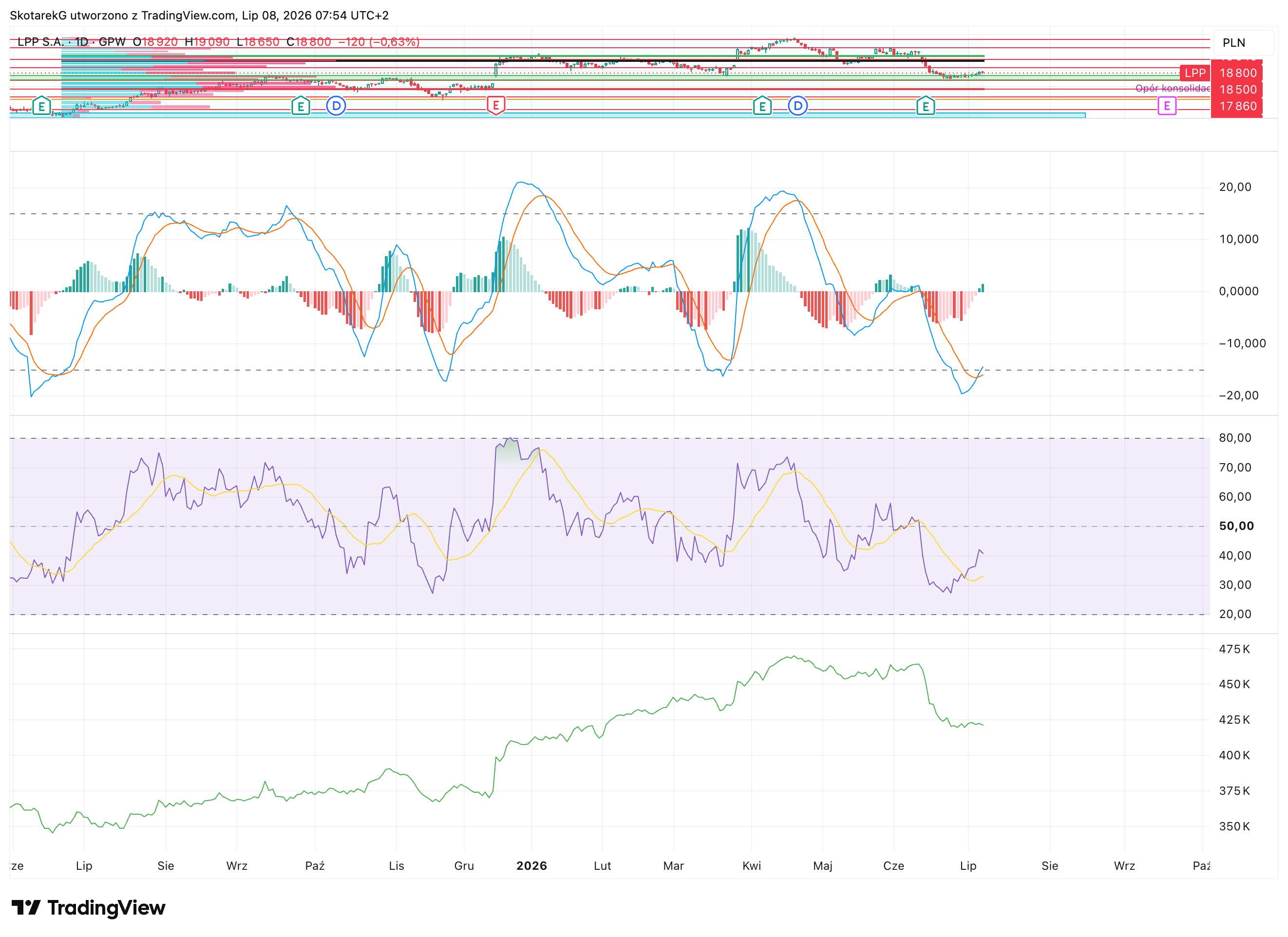Click the 425 K volume scale label
Image resolution: width=1288 pixels, height=937 pixels.
1234,720
